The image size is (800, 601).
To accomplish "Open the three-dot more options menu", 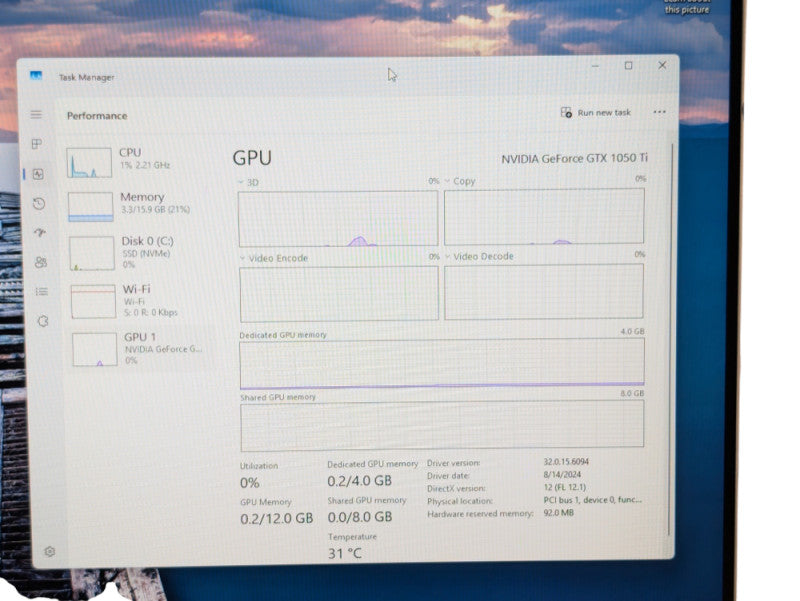I will [660, 112].
